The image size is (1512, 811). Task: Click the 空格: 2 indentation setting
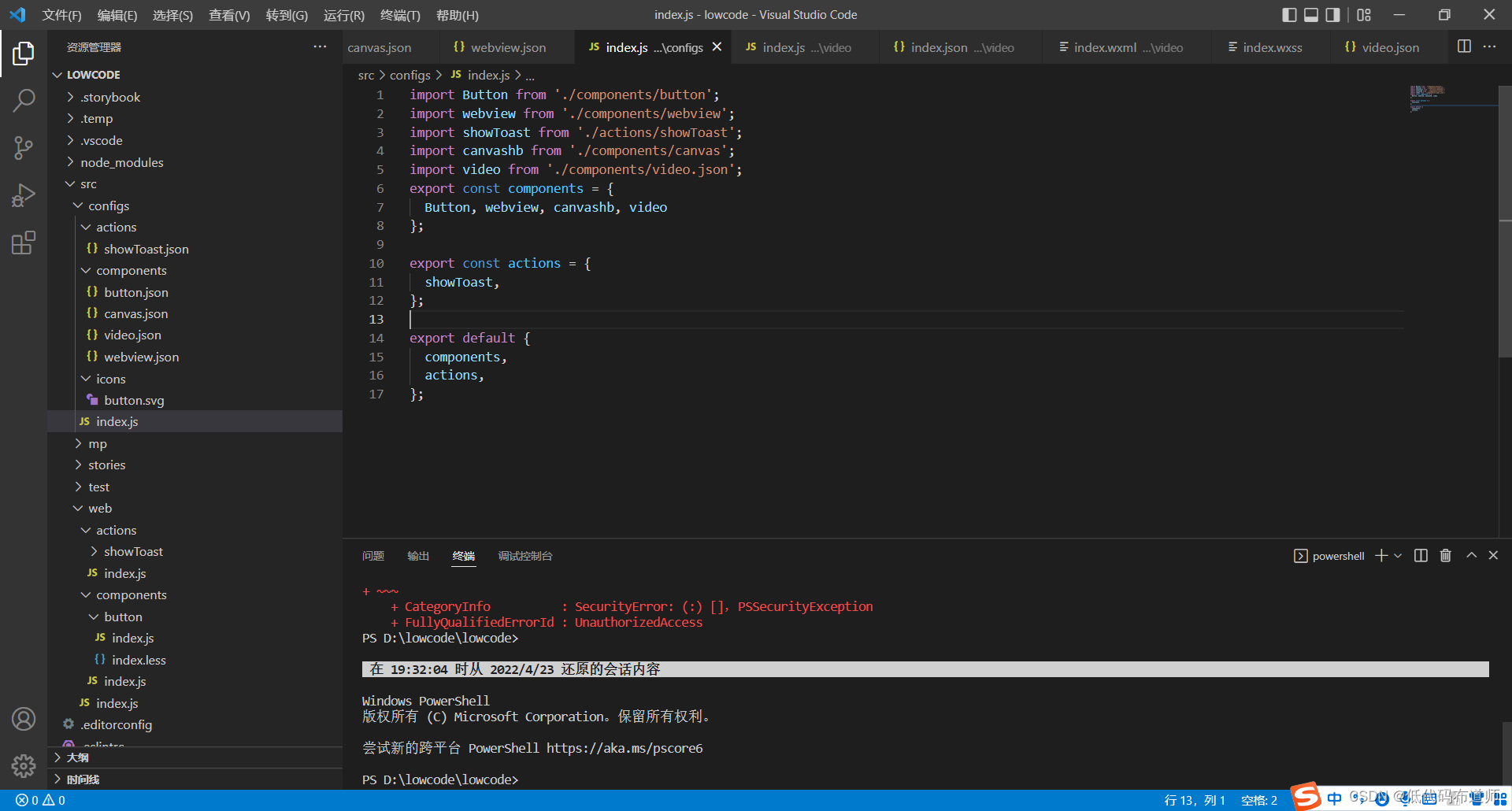pos(1258,800)
